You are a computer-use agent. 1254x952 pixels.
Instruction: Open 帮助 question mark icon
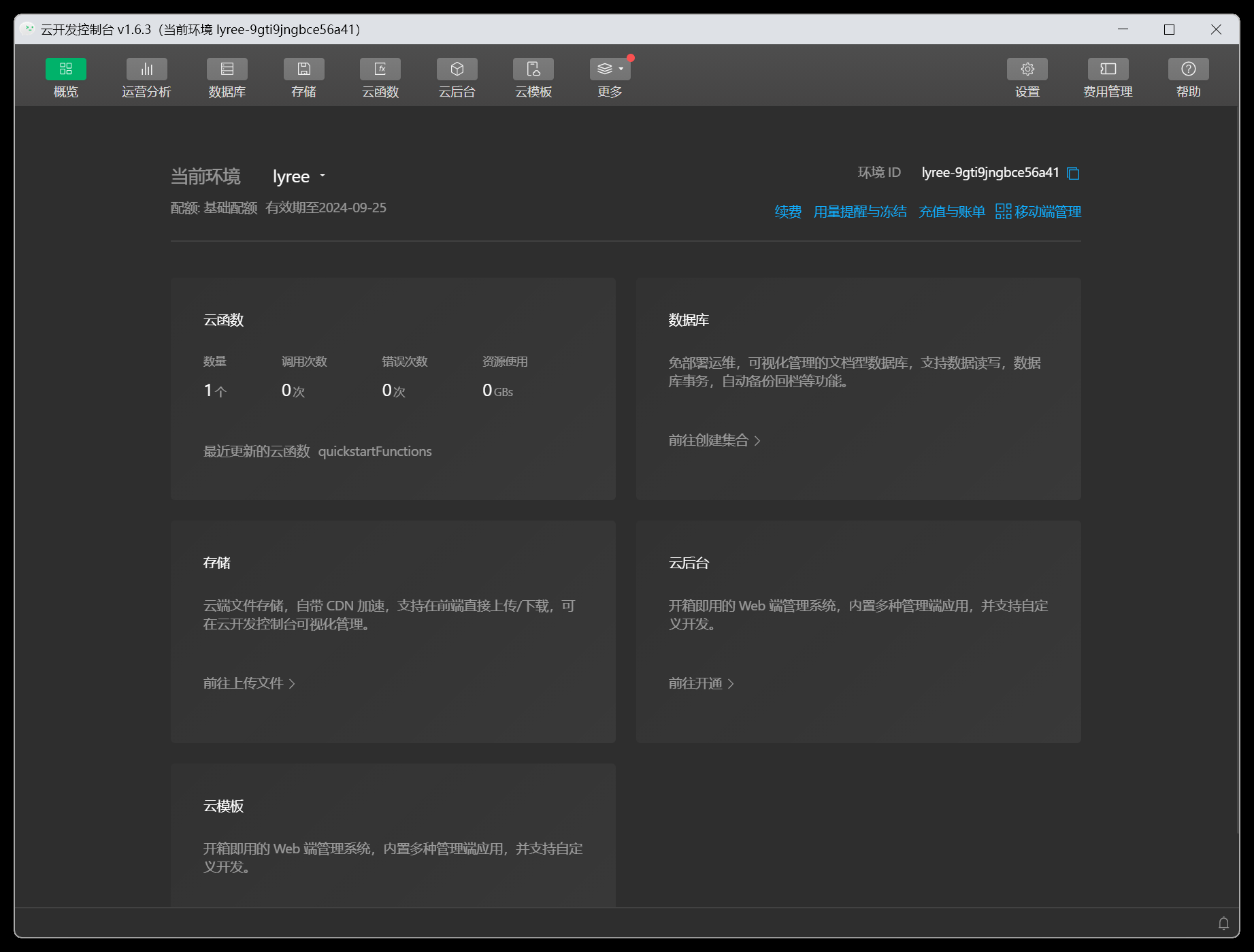click(x=1189, y=69)
